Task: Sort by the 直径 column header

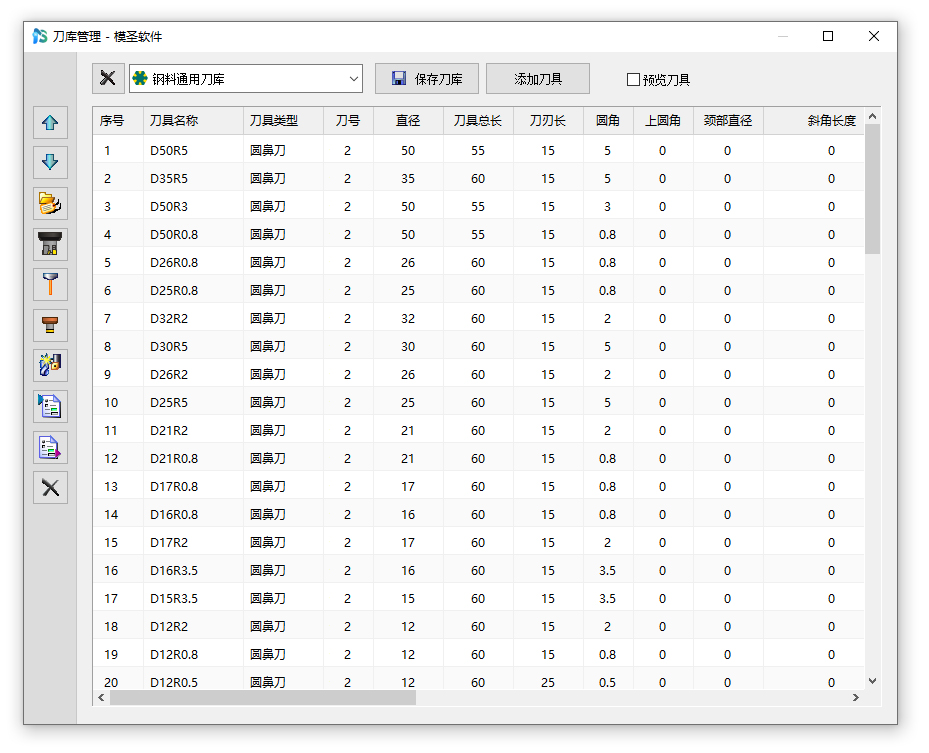Action: coord(408,121)
